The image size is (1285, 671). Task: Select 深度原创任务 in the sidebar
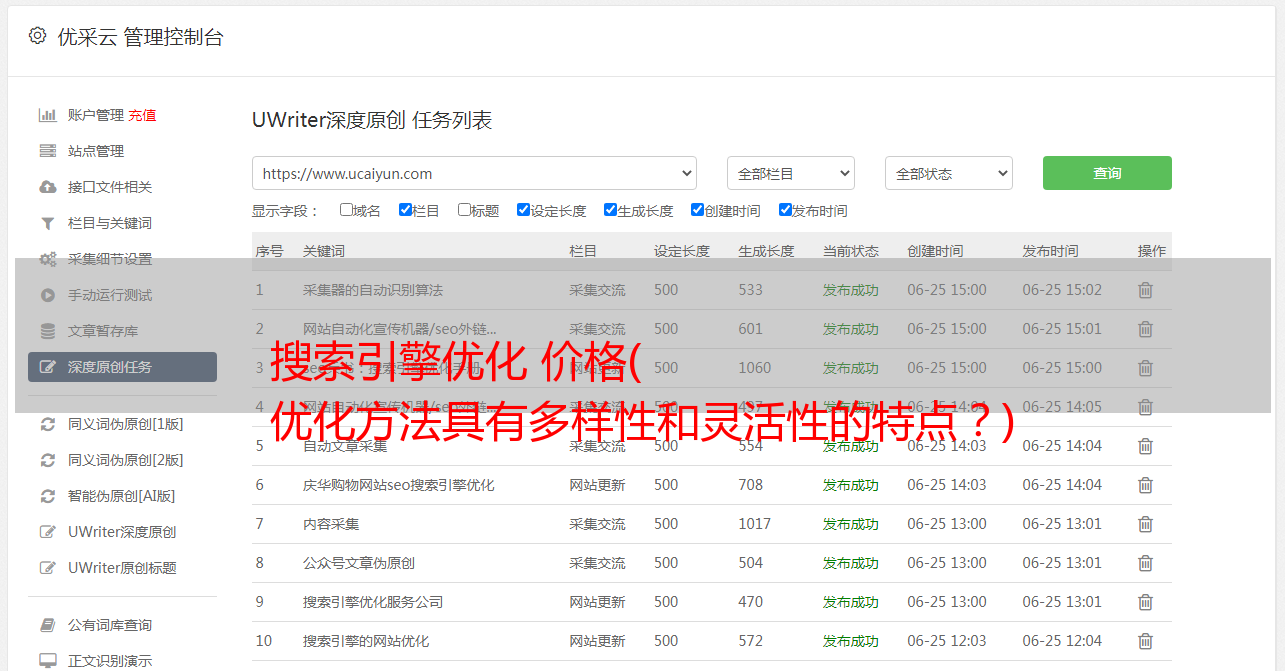[122, 367]
